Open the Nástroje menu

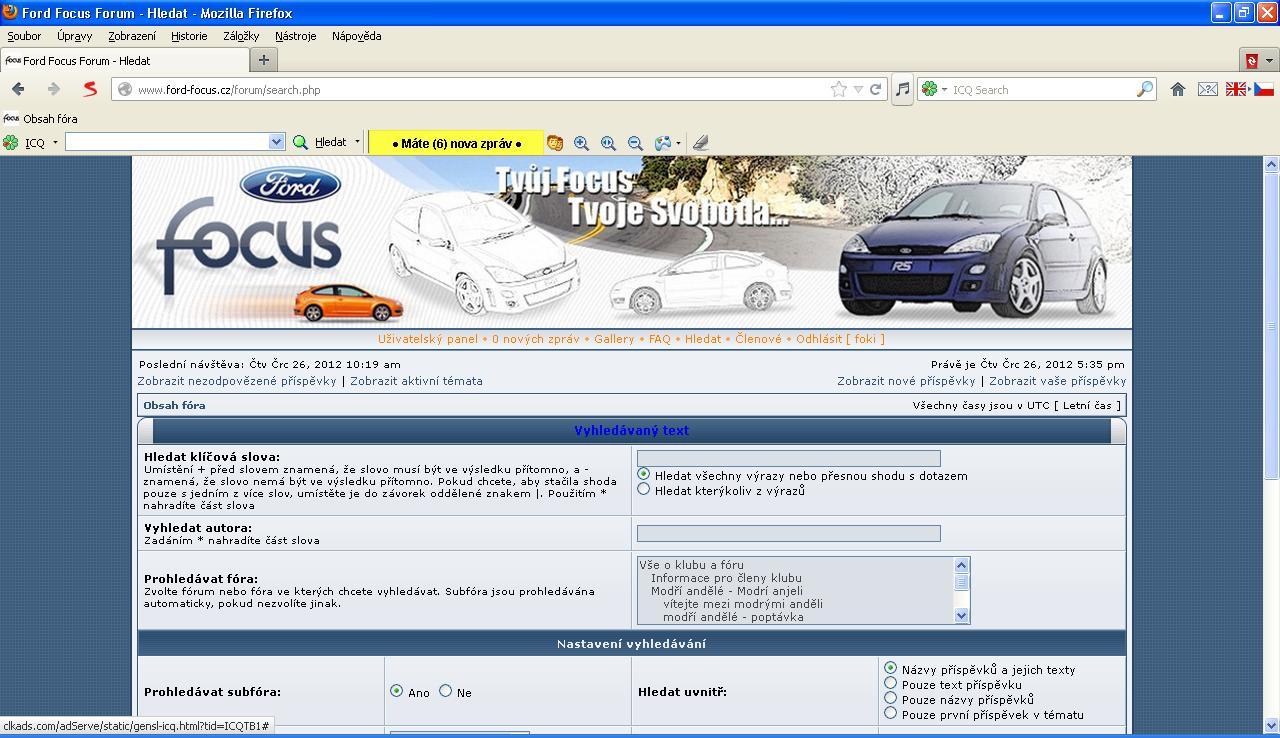[295, 36]
